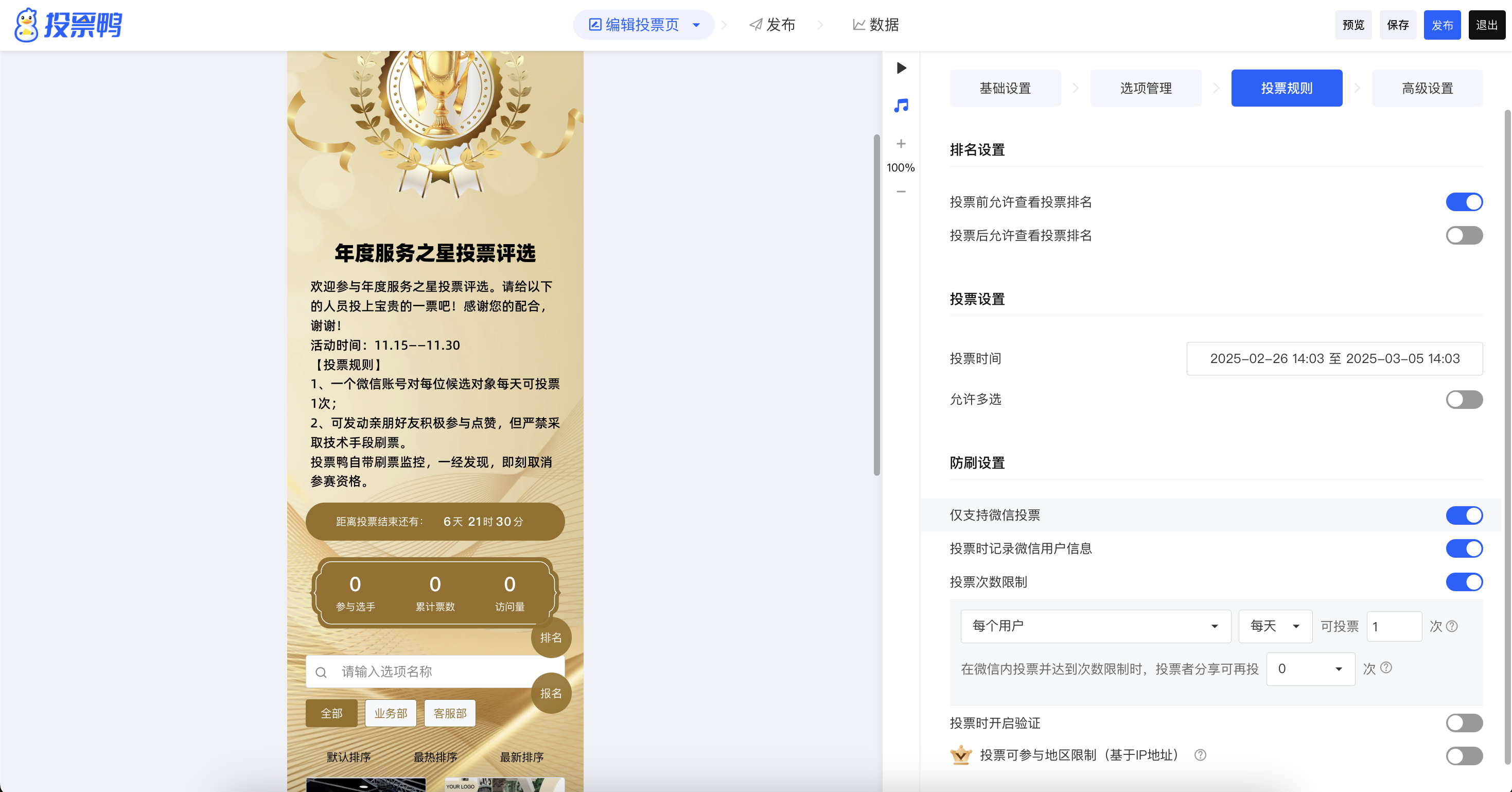Click the 投票时间 date range field
The width and height of the screenshot is (1512, 792).
coord(1334,358)
